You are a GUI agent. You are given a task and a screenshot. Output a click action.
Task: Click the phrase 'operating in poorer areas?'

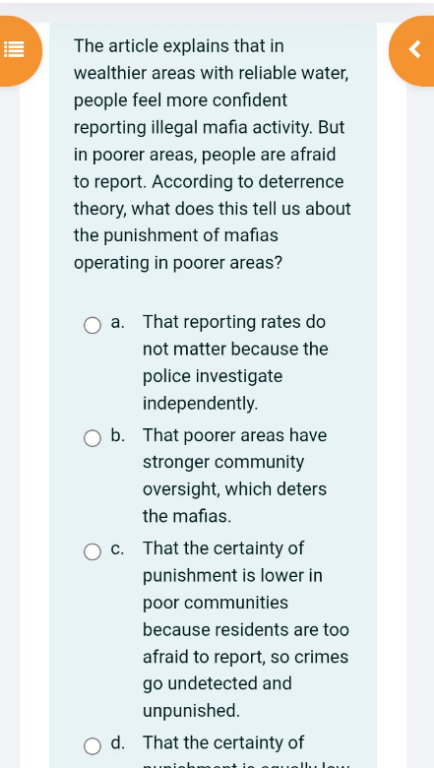coord(178,263)
